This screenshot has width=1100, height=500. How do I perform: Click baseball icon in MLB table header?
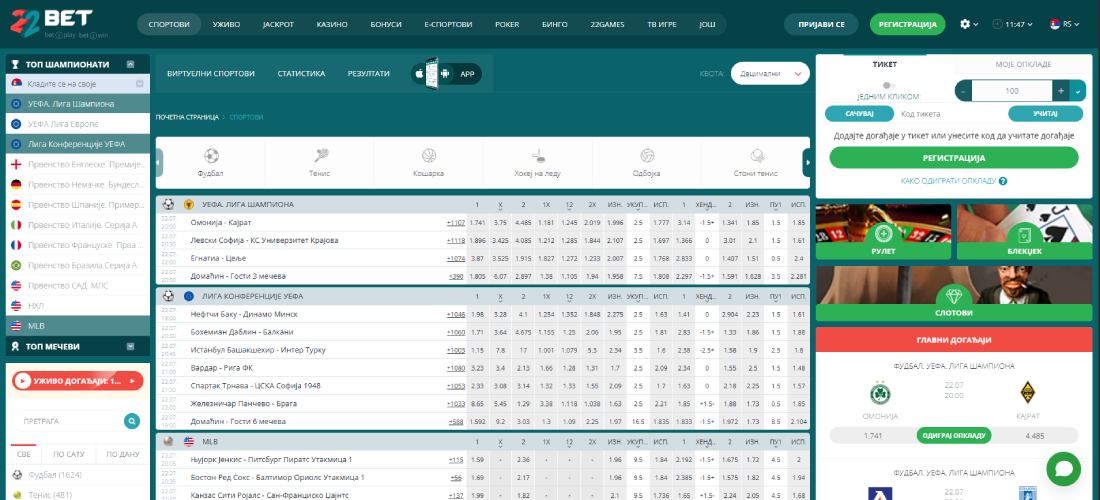(168, 442)
